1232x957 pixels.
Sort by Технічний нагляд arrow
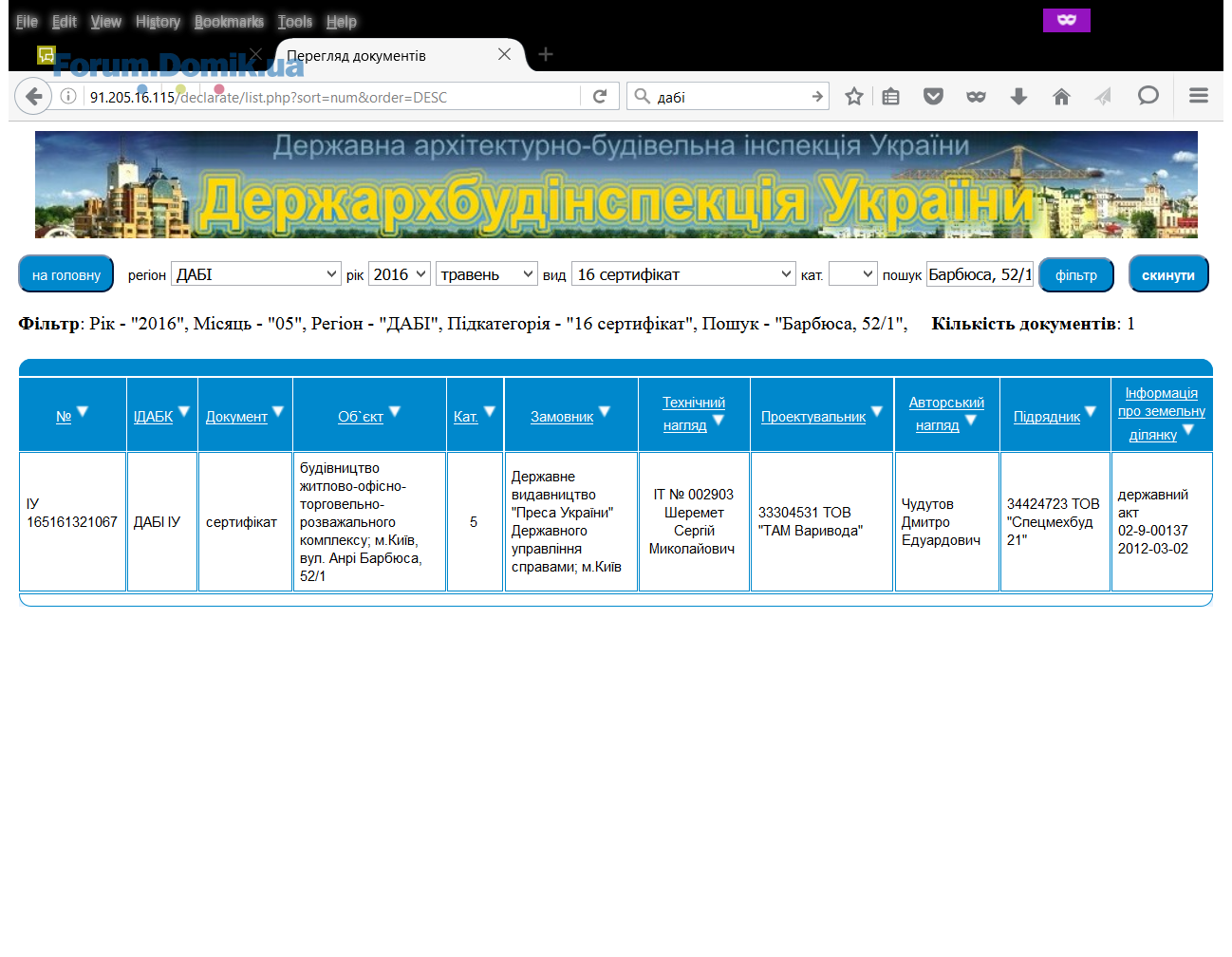click(719, 420)
